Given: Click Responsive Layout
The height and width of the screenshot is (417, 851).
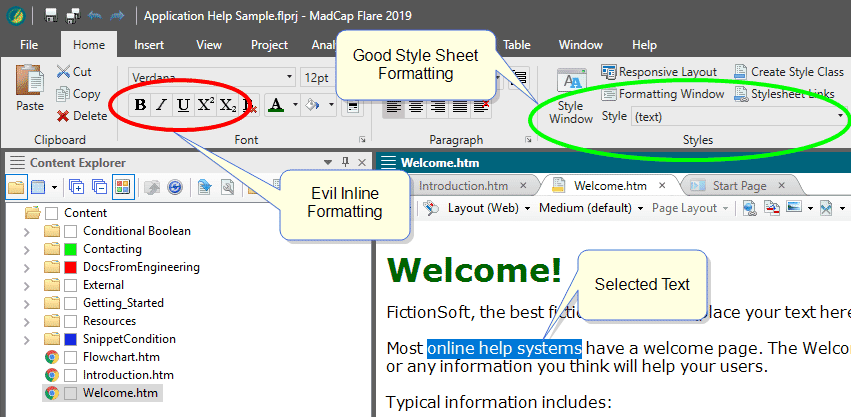Looking at the screenshot, I should coord(659,72).
